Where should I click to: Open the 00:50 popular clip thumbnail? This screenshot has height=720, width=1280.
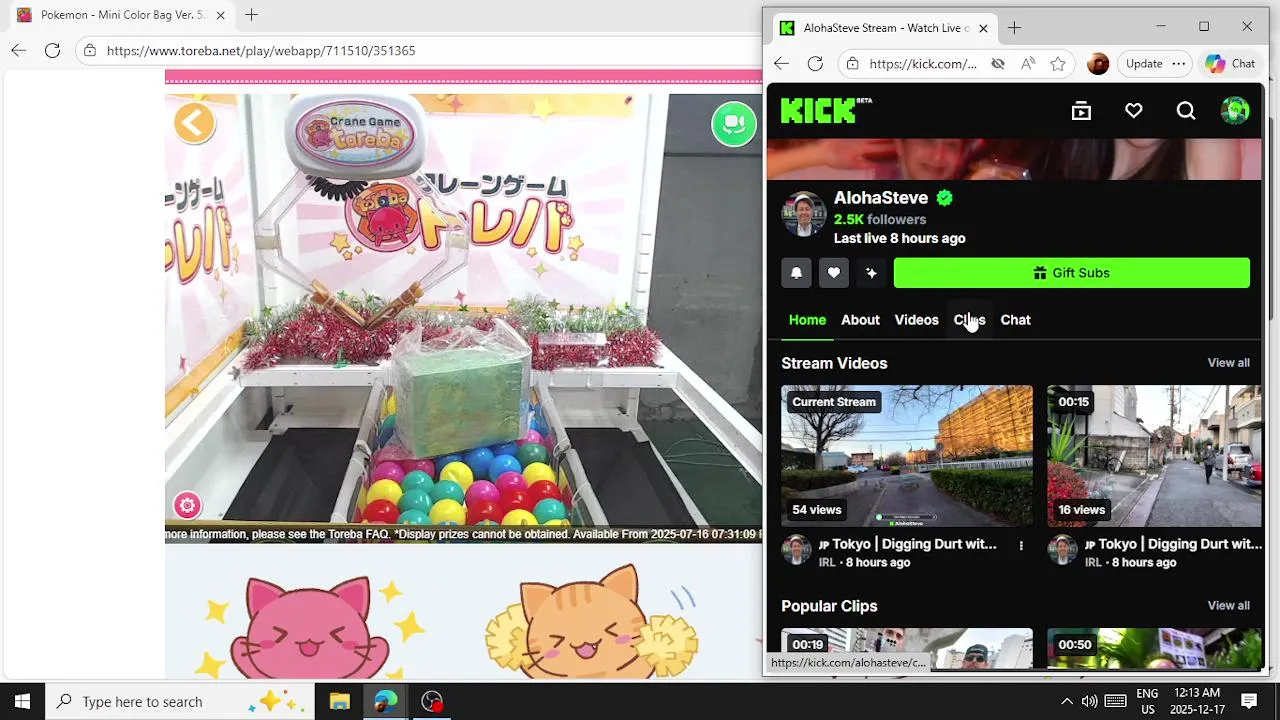[x=1154, y=648]
